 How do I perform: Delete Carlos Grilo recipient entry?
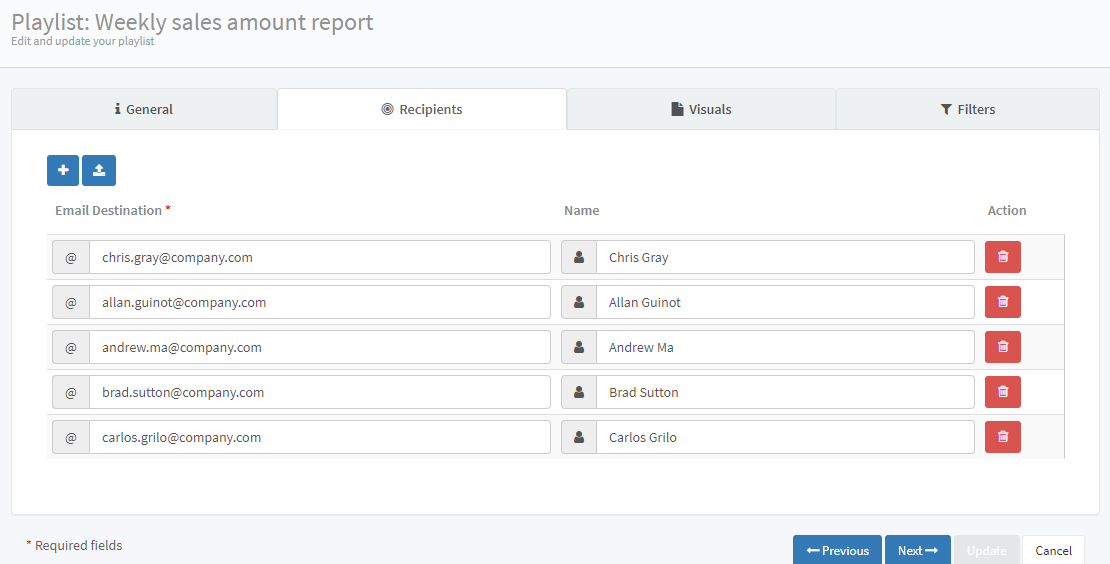pos(1002,437)
